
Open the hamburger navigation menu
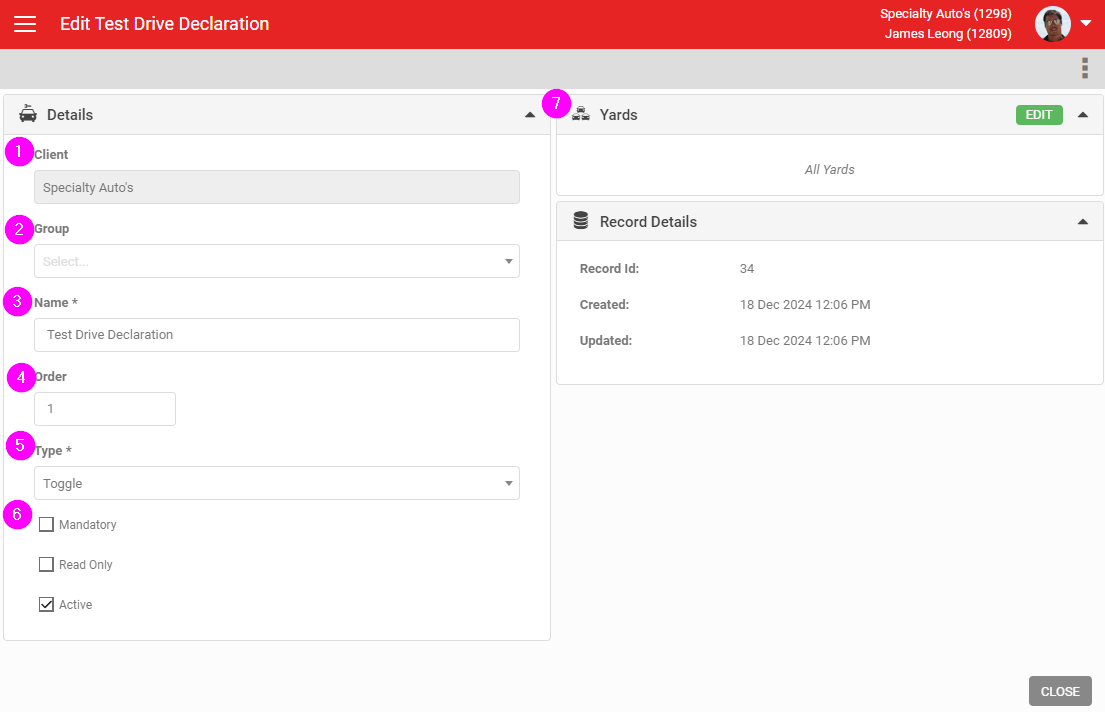click(x=25, y=24)
